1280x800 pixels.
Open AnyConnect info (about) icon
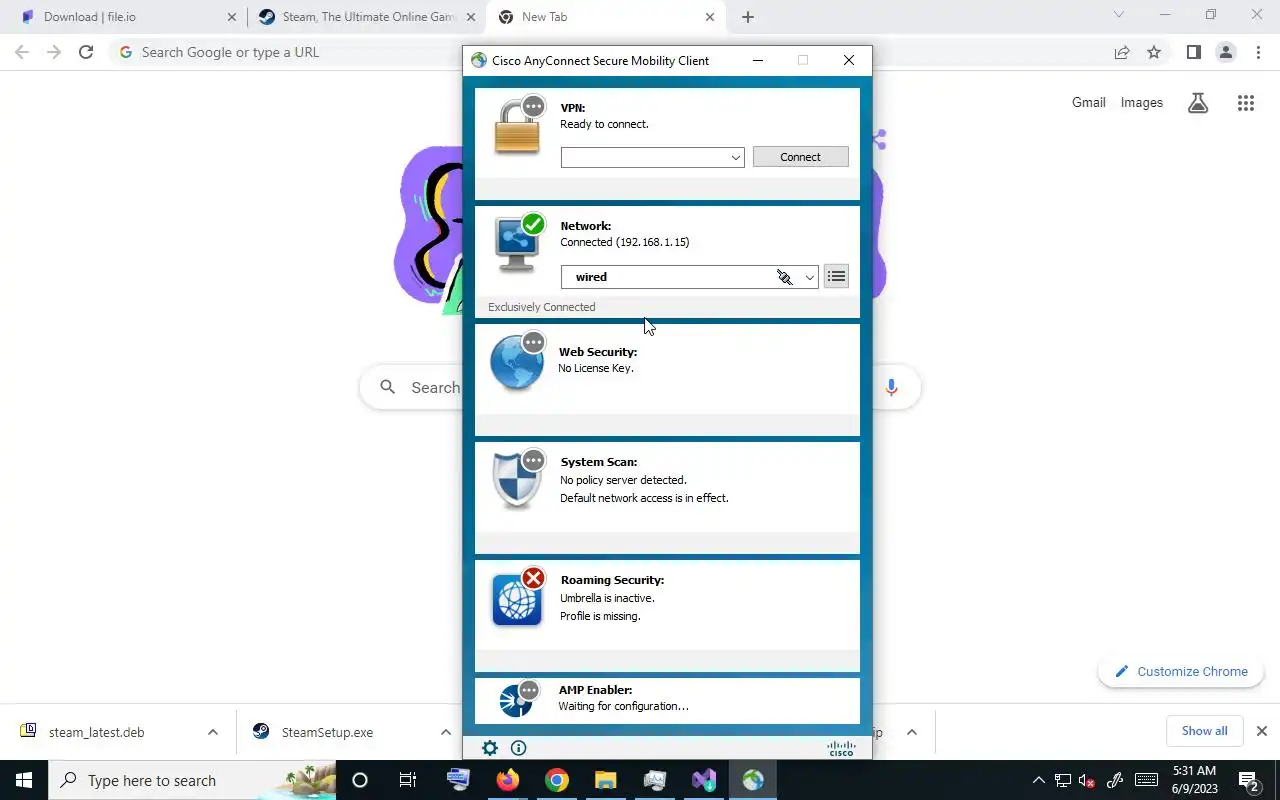518,748
